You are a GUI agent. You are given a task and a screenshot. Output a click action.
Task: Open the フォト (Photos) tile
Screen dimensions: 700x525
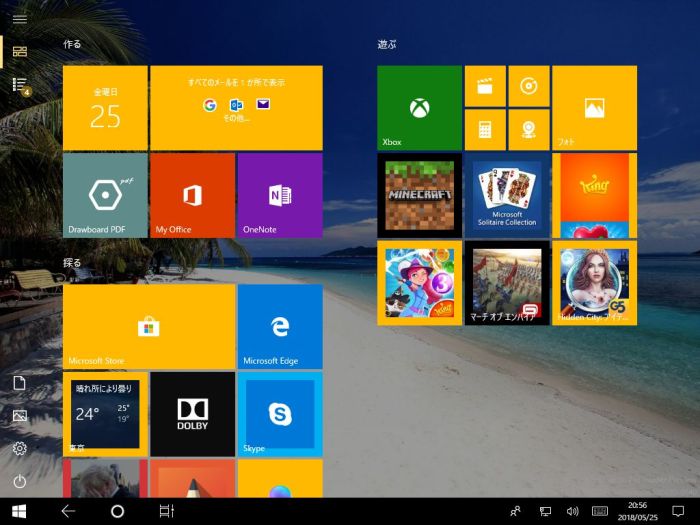coord(594,108)
